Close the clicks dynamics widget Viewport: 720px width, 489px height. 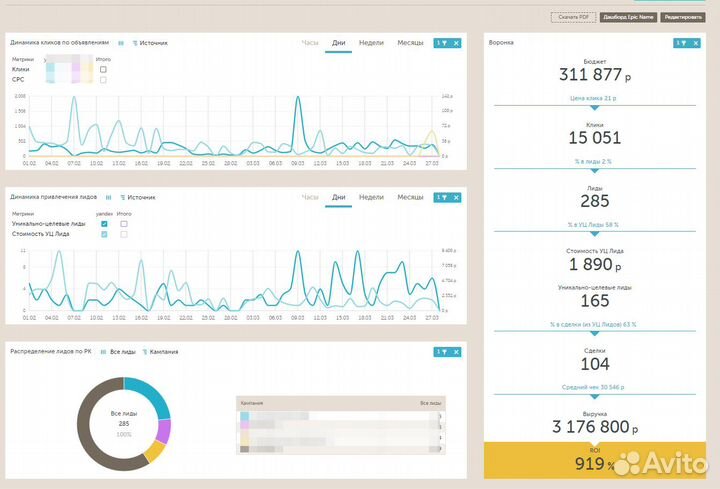(x=456, y=43)
